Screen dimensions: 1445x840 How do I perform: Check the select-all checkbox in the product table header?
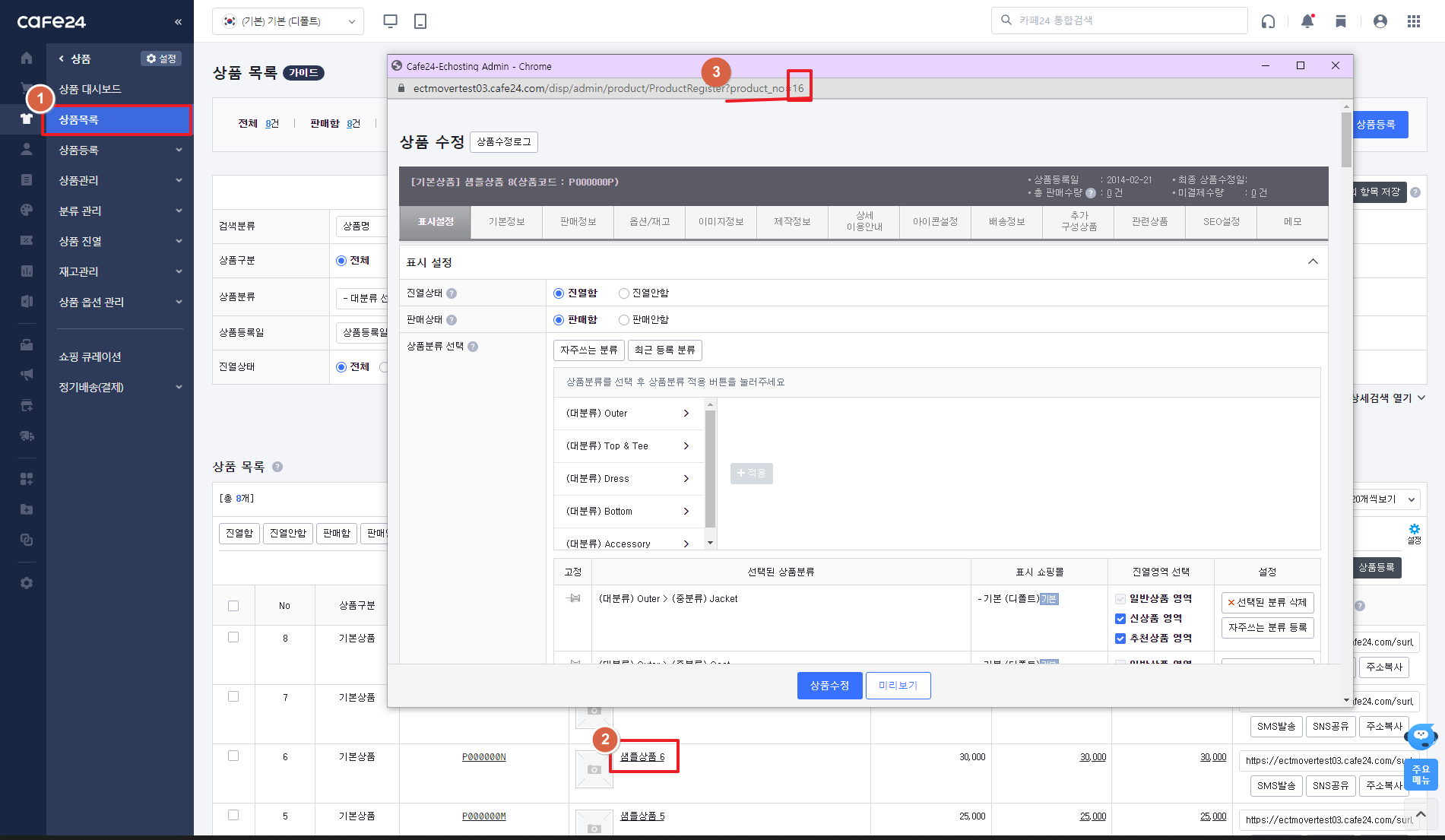pos(233,606)
